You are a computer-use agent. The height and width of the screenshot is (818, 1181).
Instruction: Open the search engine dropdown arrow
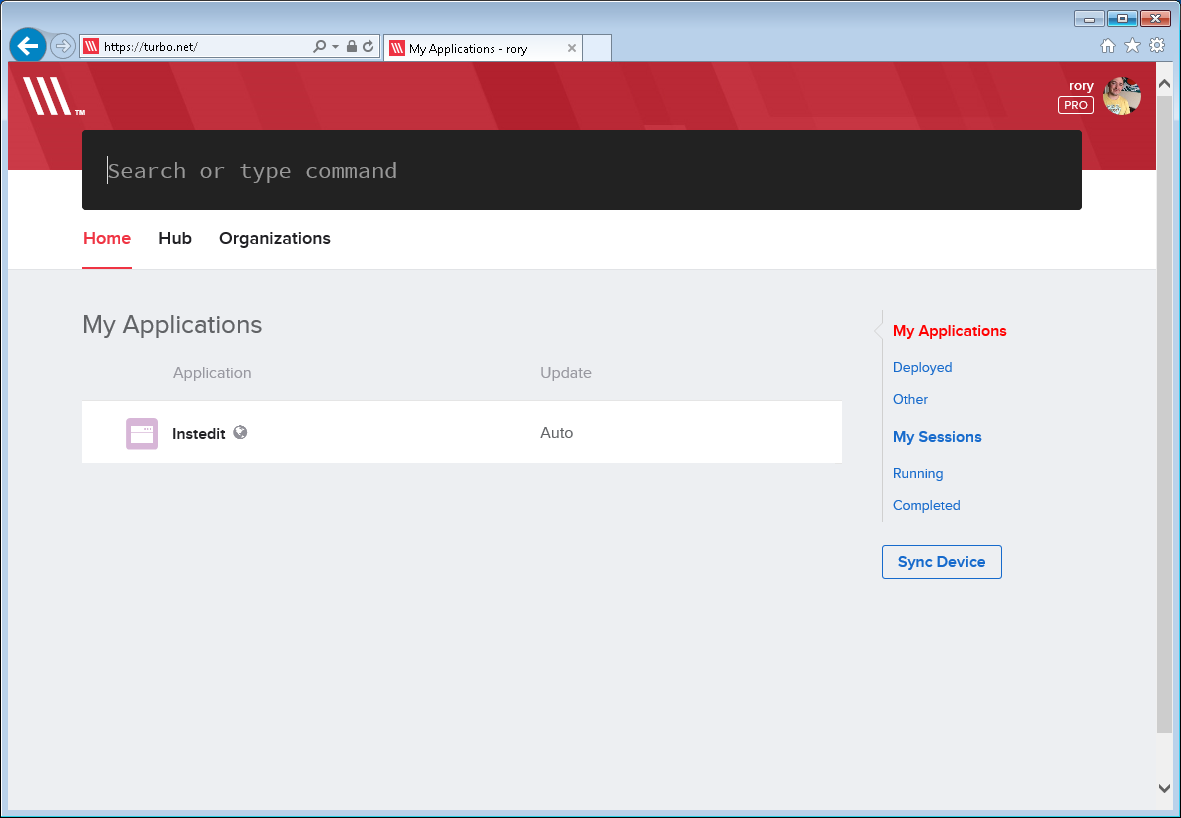pyautogui.click(x=334, y=47)
